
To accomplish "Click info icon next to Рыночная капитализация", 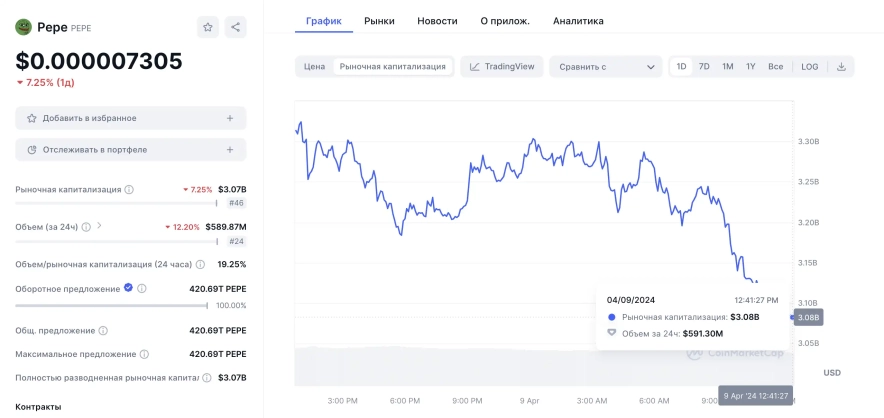I will point(130,189).
